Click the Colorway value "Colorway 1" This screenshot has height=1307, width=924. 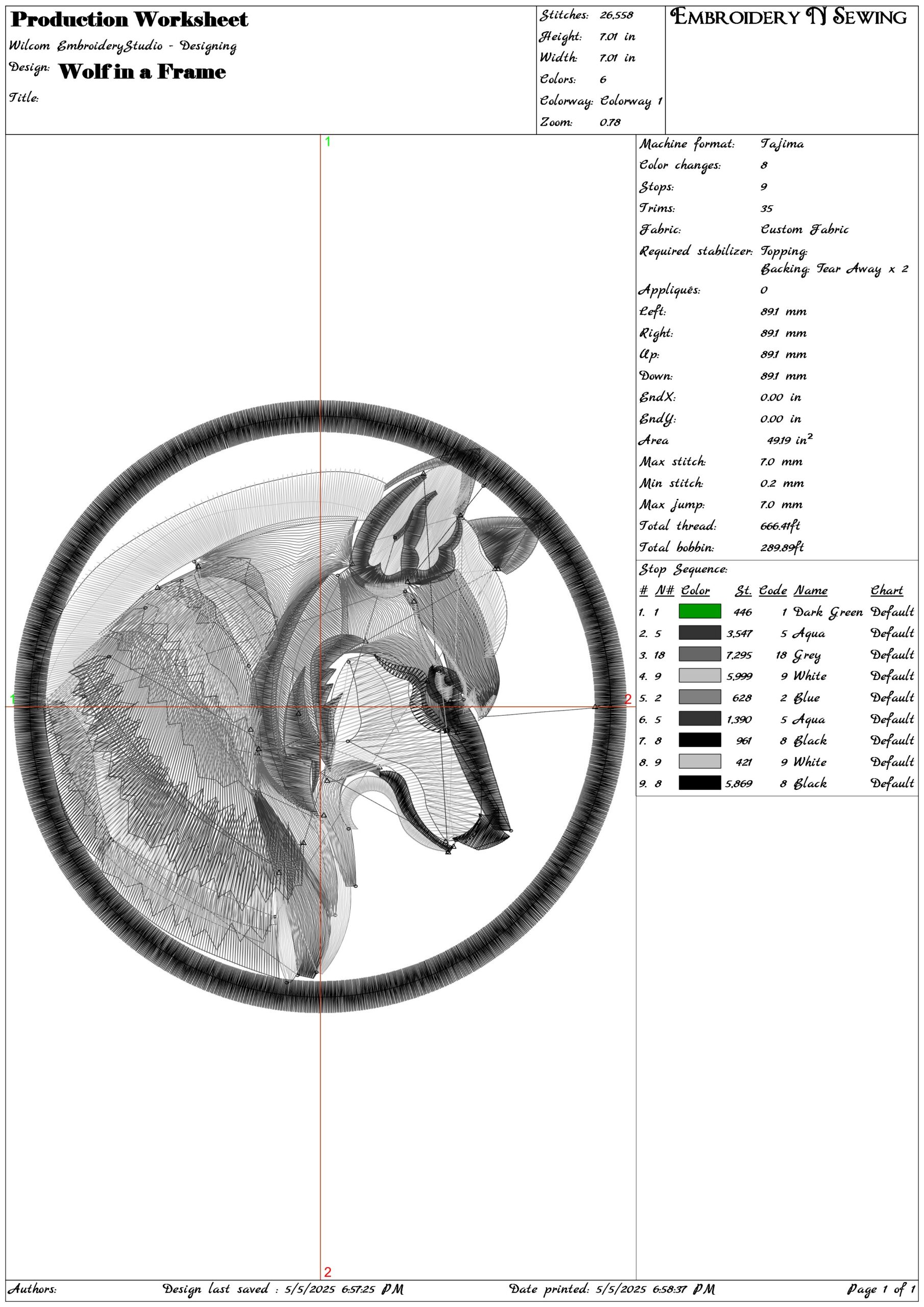pyautogui.click(x=631, y=101)
